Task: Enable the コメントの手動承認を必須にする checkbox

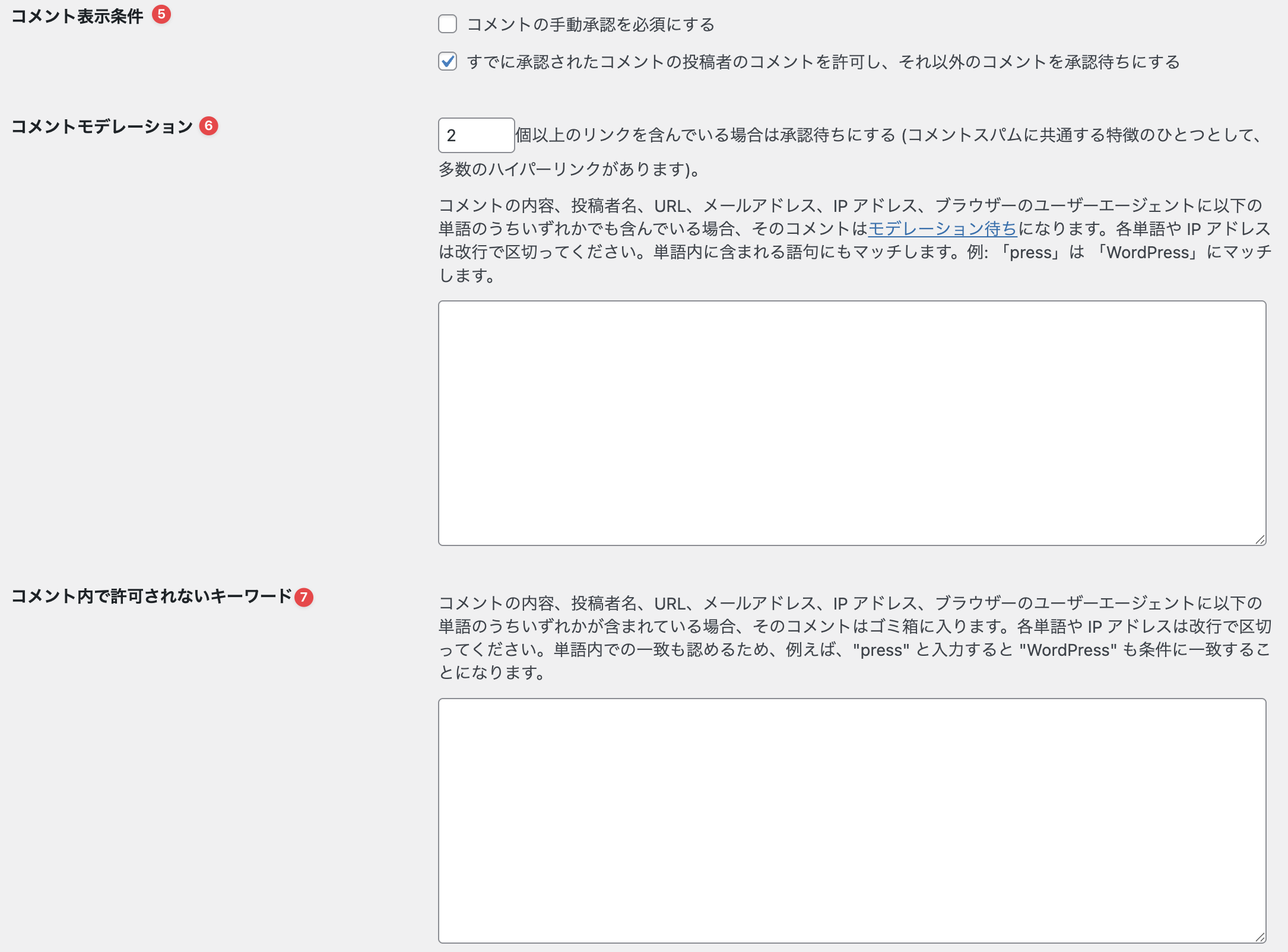Action: point(448,24)
